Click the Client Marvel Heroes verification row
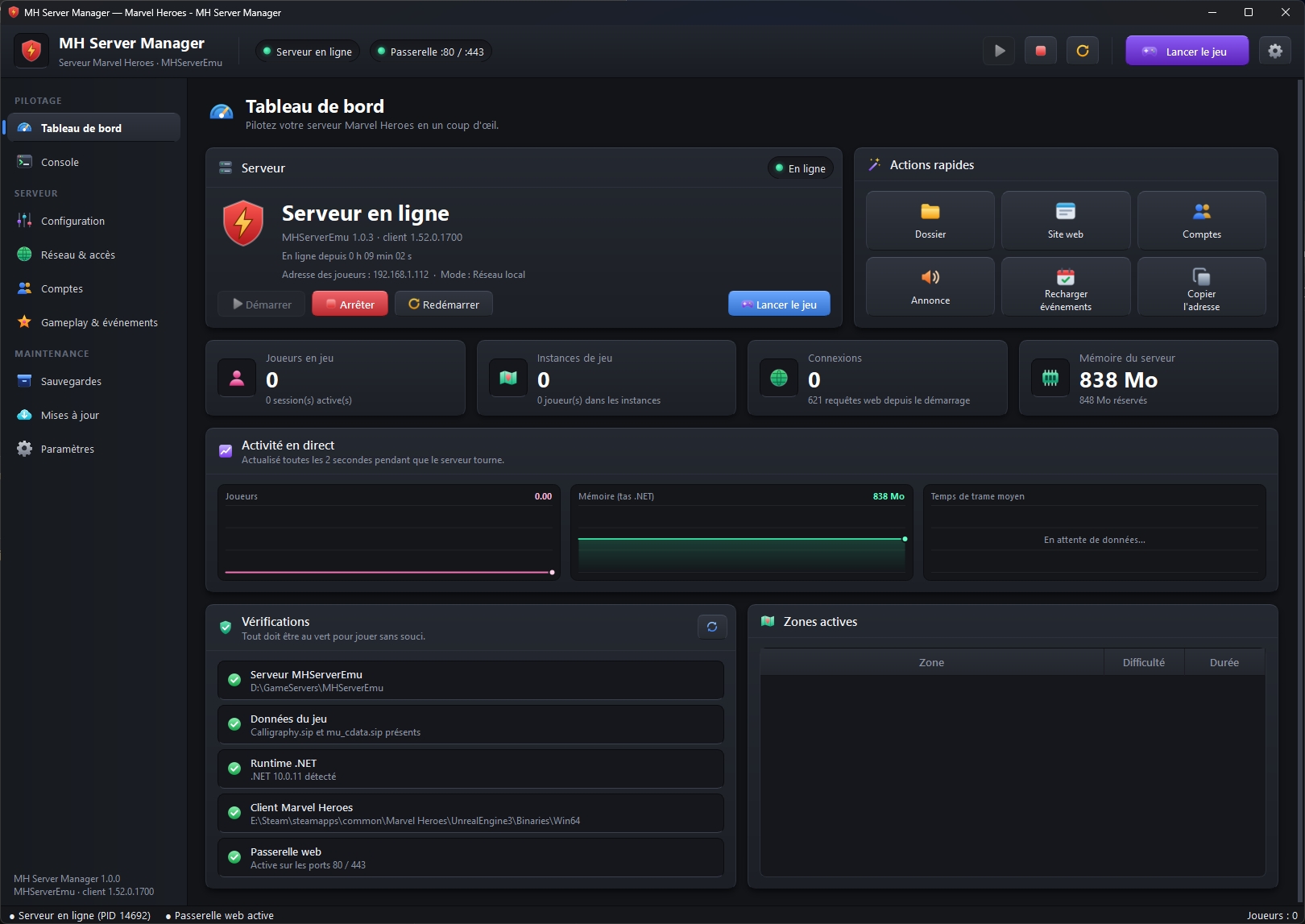Screen dimensions: 1305x924 [x=470, y=814]
